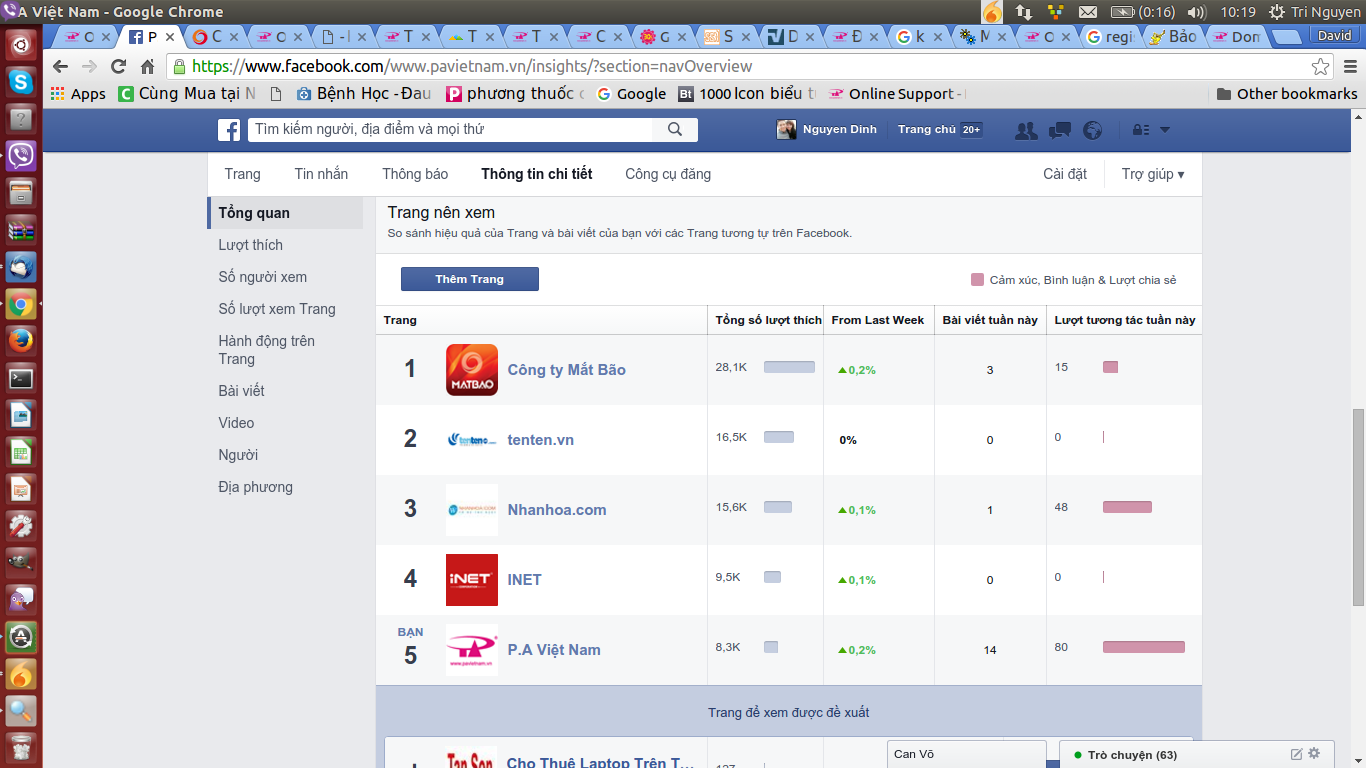
Task: Open the Tin nhắn tab
Action: pyautogui.click(x=321, y=174)
